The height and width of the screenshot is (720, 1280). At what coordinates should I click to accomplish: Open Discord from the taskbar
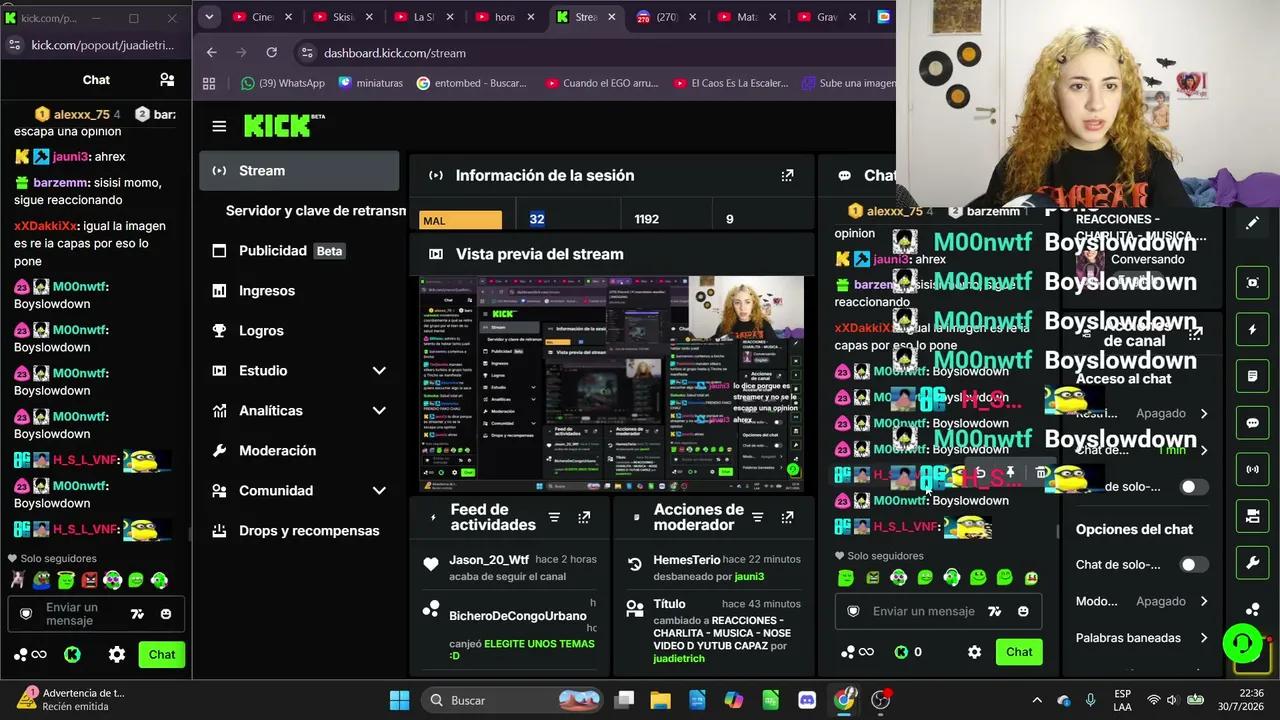(x=807, y=700)
